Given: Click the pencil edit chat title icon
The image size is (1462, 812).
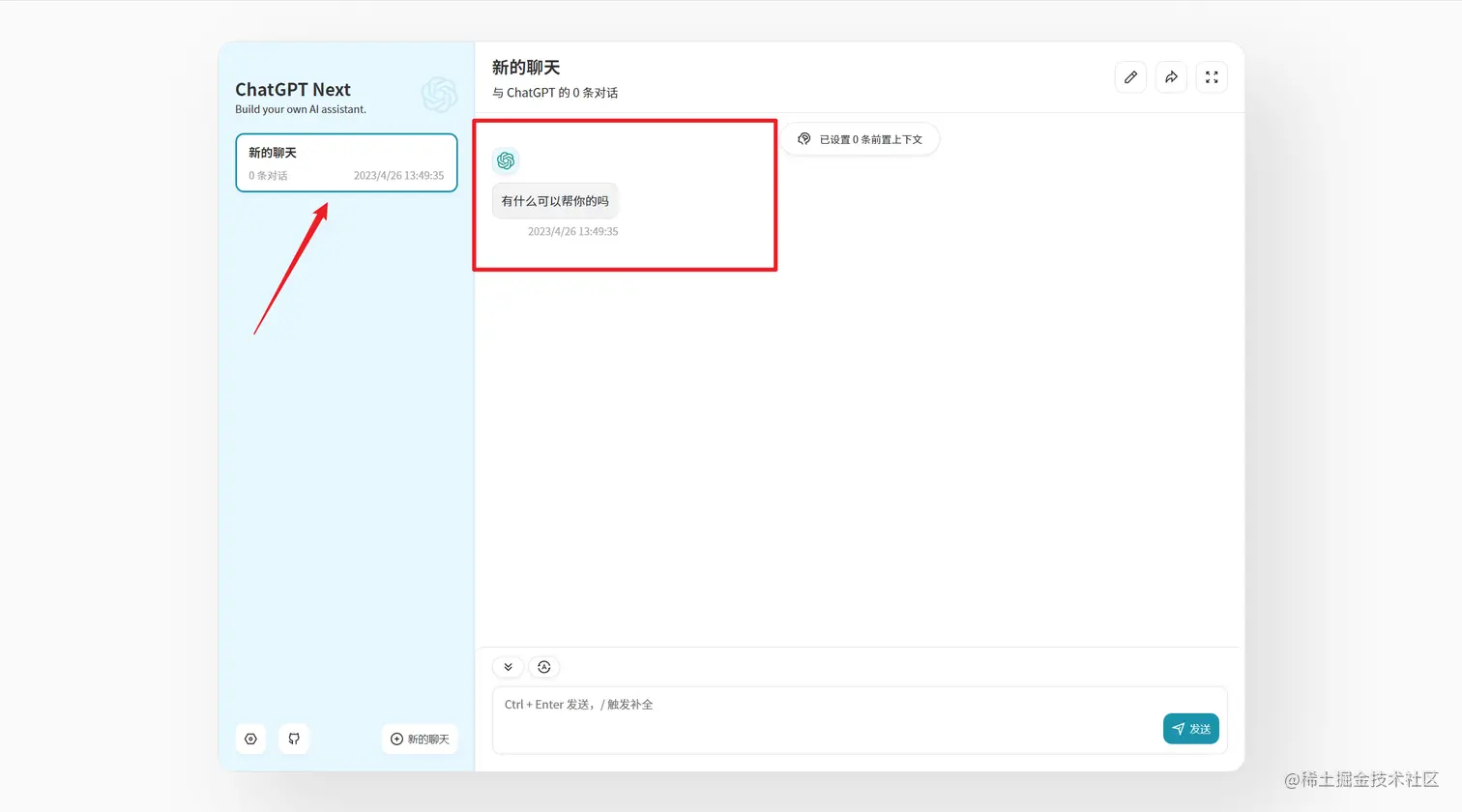Looking at the screenshot, I should click(x=1130, y=77).
